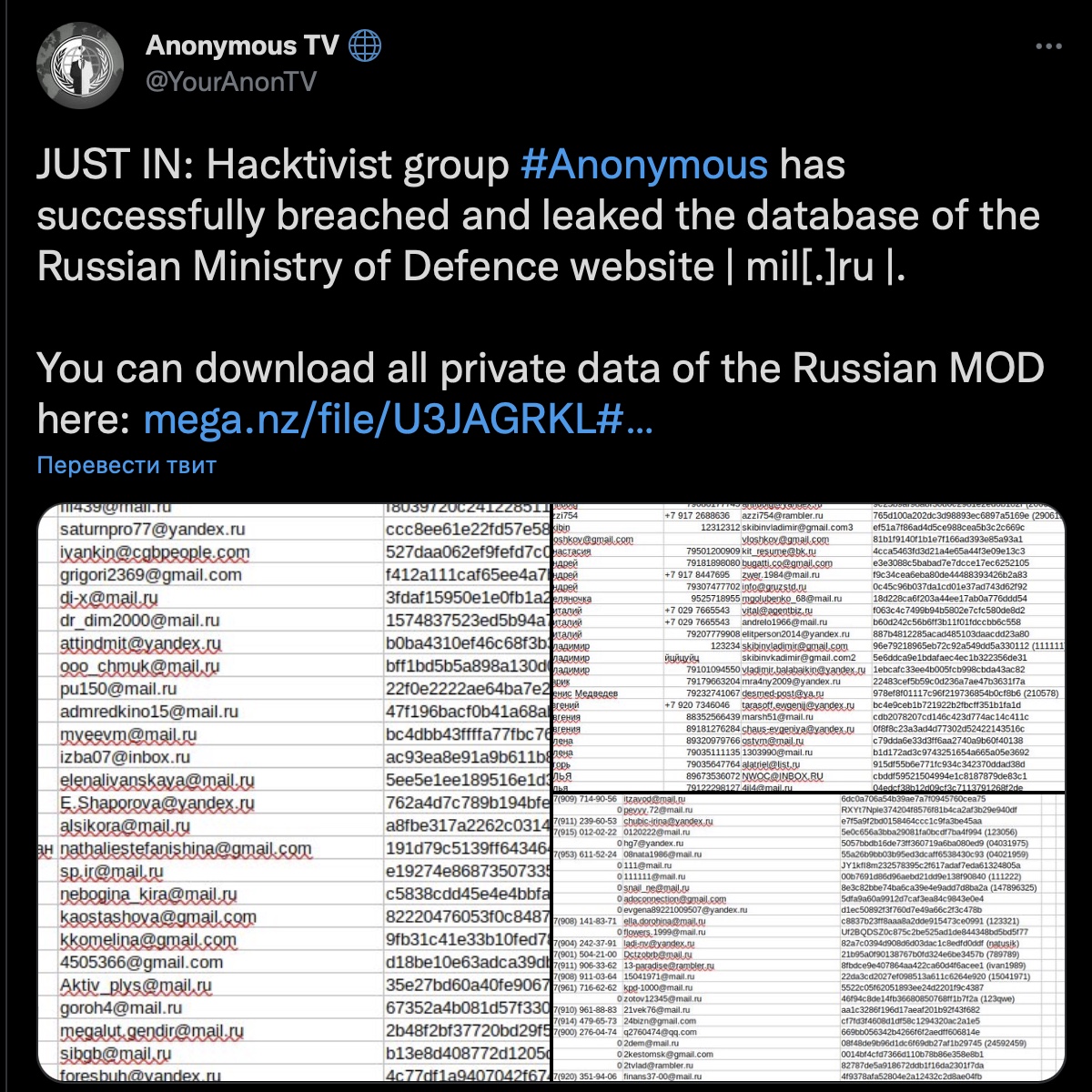This screenshot has width=1092, height=1092.
Task: Click "Перевести твит" to translate tweet
Action: [126, 466]
